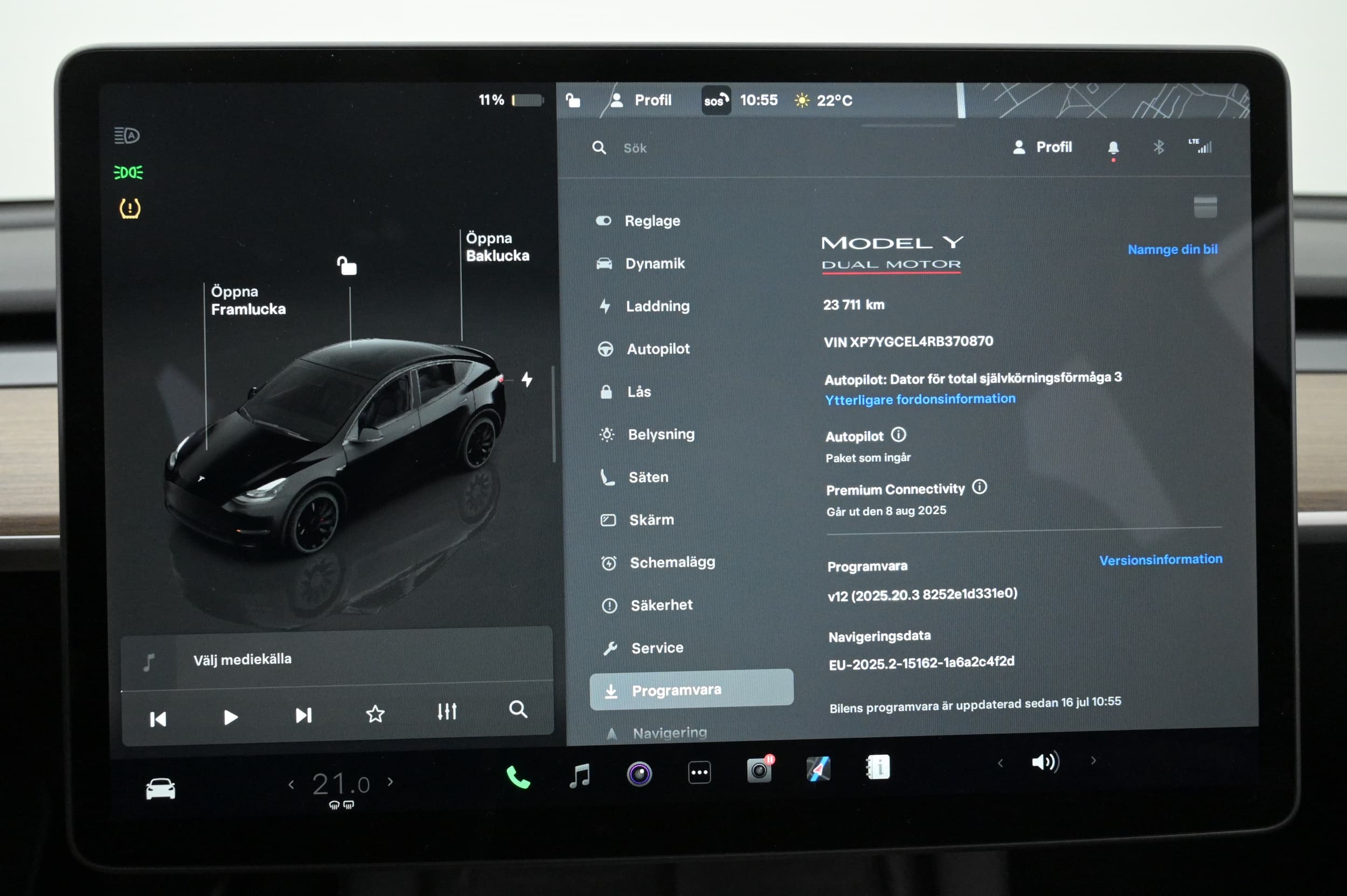Open the all apps three-dots launcher
The height and width of the screenshot is (896, 1347).
coord(699,773)
